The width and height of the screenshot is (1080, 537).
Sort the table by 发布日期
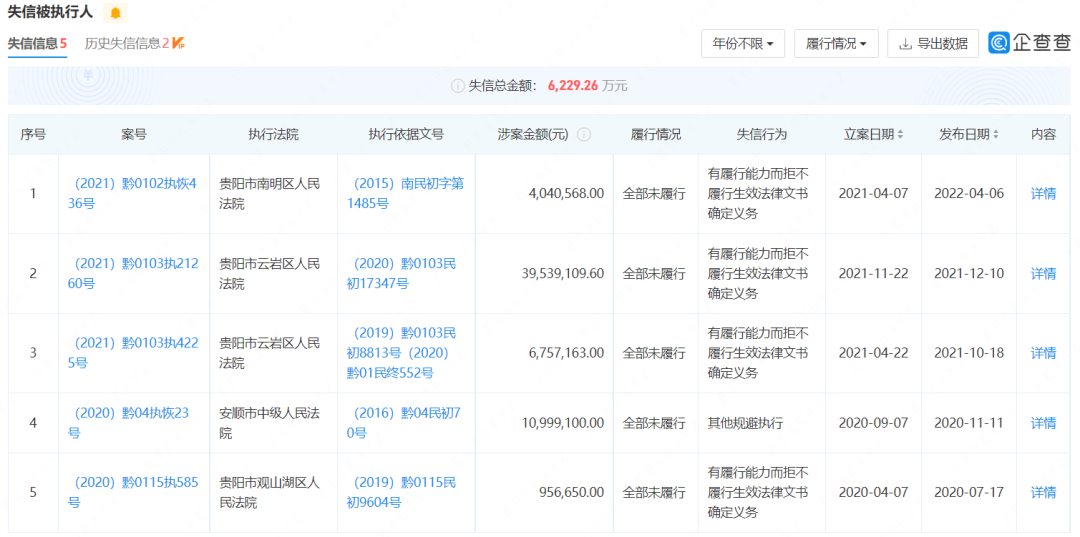[x=969, y=135]
